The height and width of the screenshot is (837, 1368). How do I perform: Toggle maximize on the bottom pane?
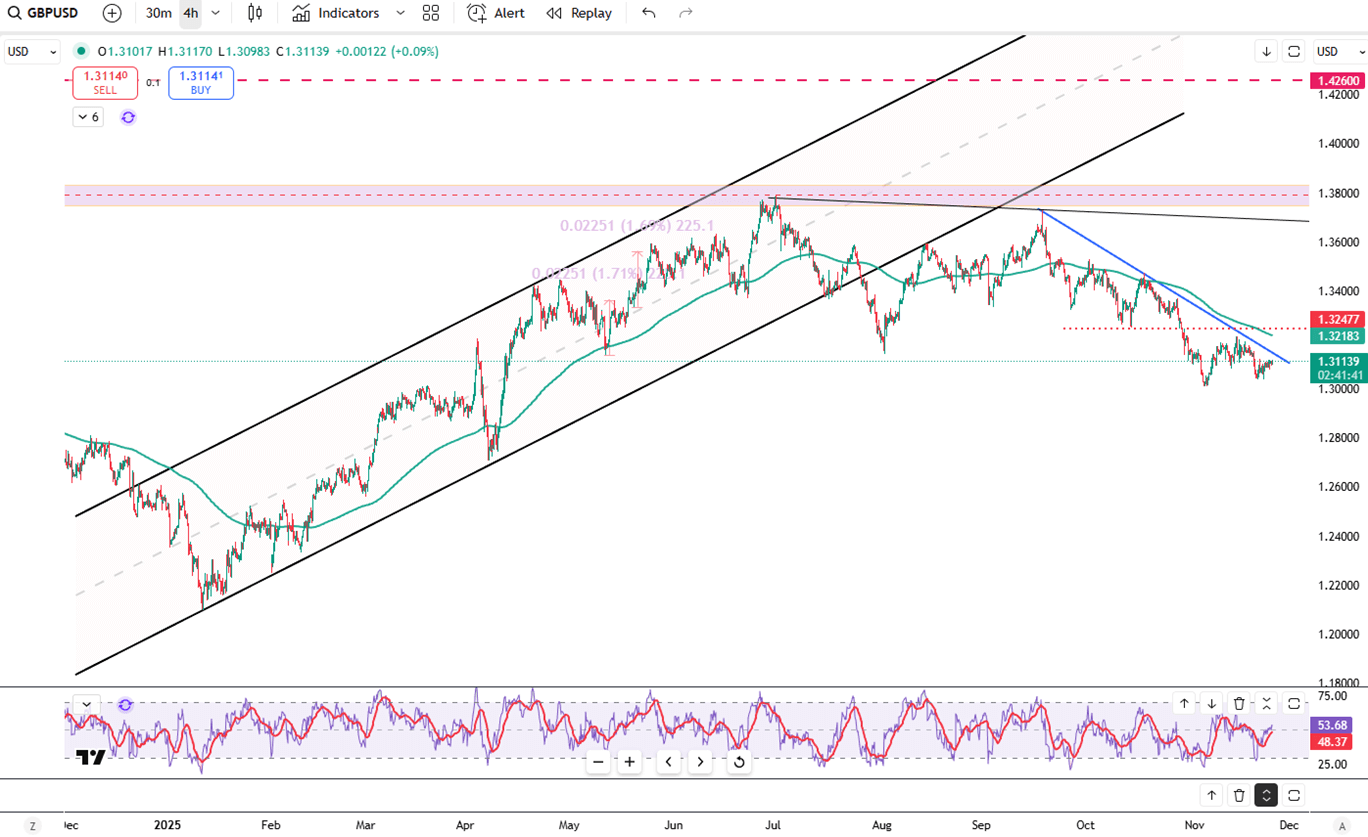coord(1294,795)
